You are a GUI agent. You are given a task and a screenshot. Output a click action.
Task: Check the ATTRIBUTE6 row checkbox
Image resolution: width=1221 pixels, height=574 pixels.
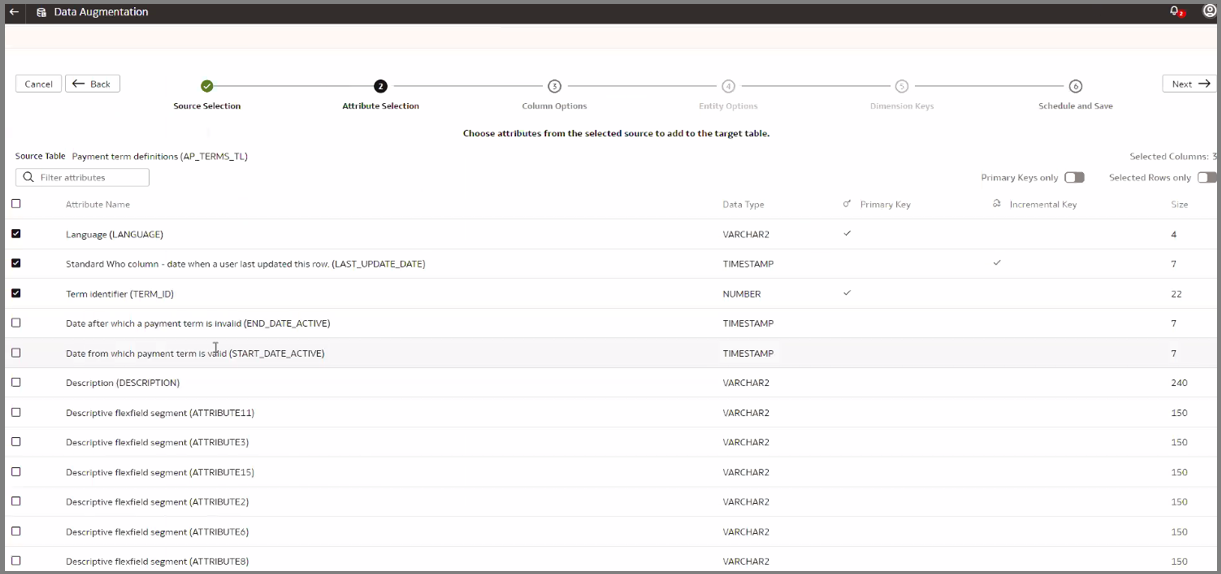16,531
